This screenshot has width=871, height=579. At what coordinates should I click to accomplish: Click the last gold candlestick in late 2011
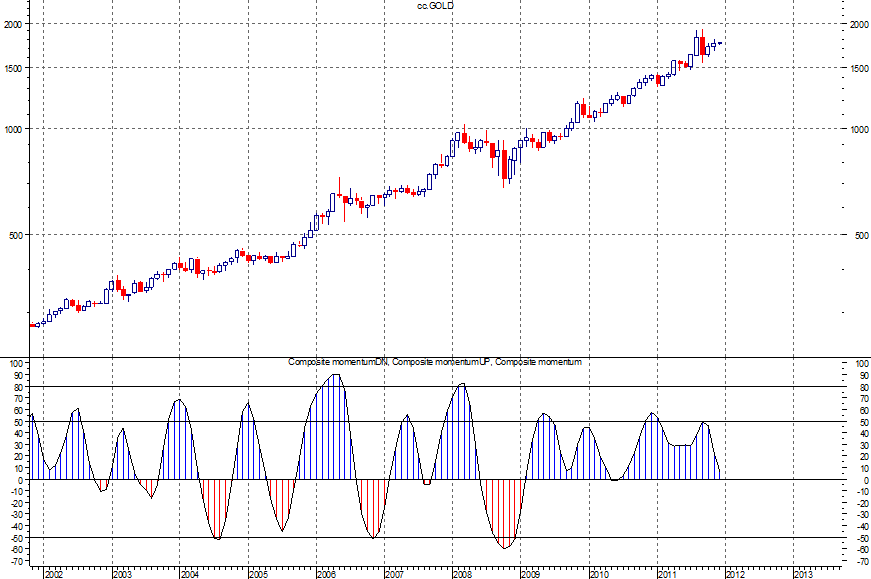(720, 43)
